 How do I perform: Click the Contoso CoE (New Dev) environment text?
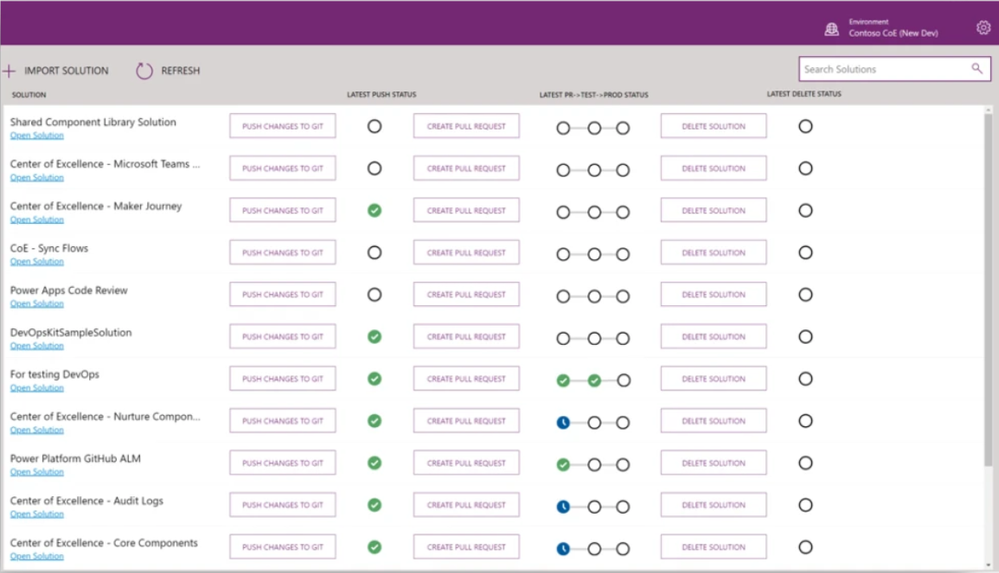[893, 33]
